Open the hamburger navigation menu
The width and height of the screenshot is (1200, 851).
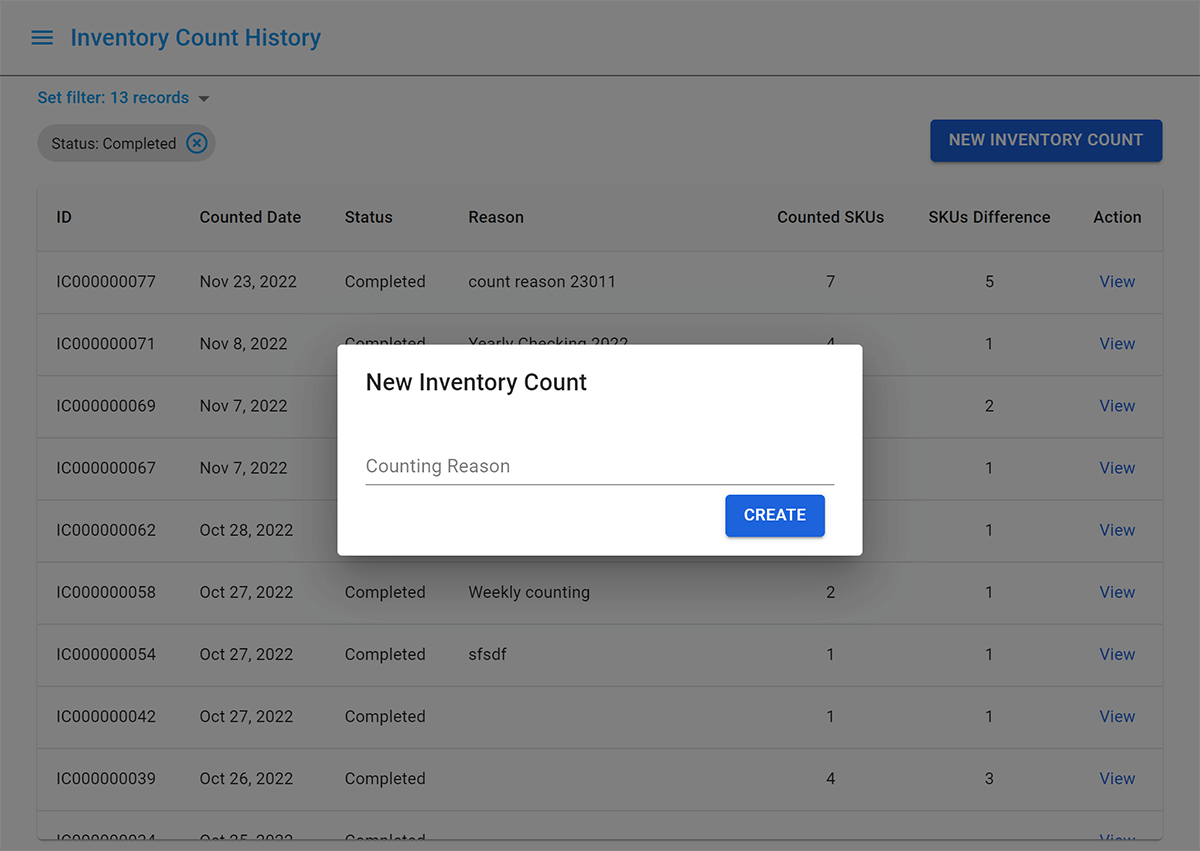pyautogui.click(x=42, y=38)
